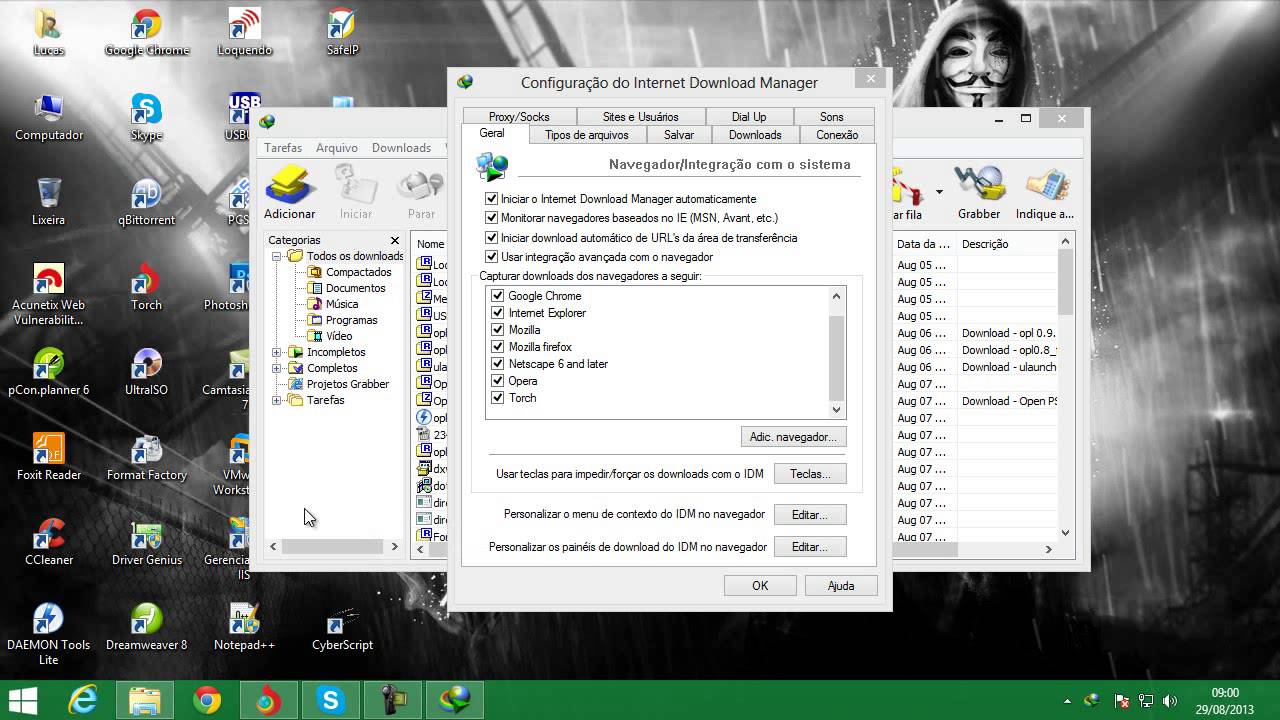
Task: Click the Windows Start button
Action: [x=23, y=700]
